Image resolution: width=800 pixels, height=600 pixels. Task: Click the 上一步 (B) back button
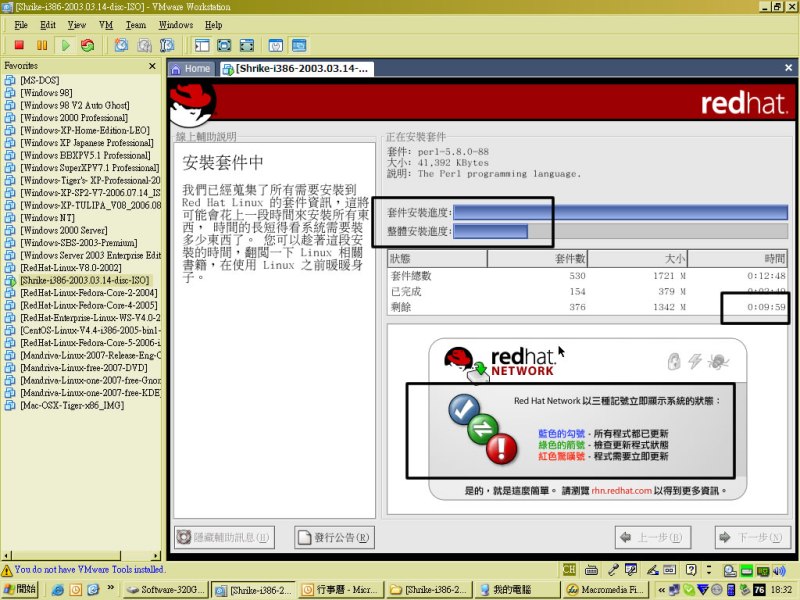click(x=653, y=537)
